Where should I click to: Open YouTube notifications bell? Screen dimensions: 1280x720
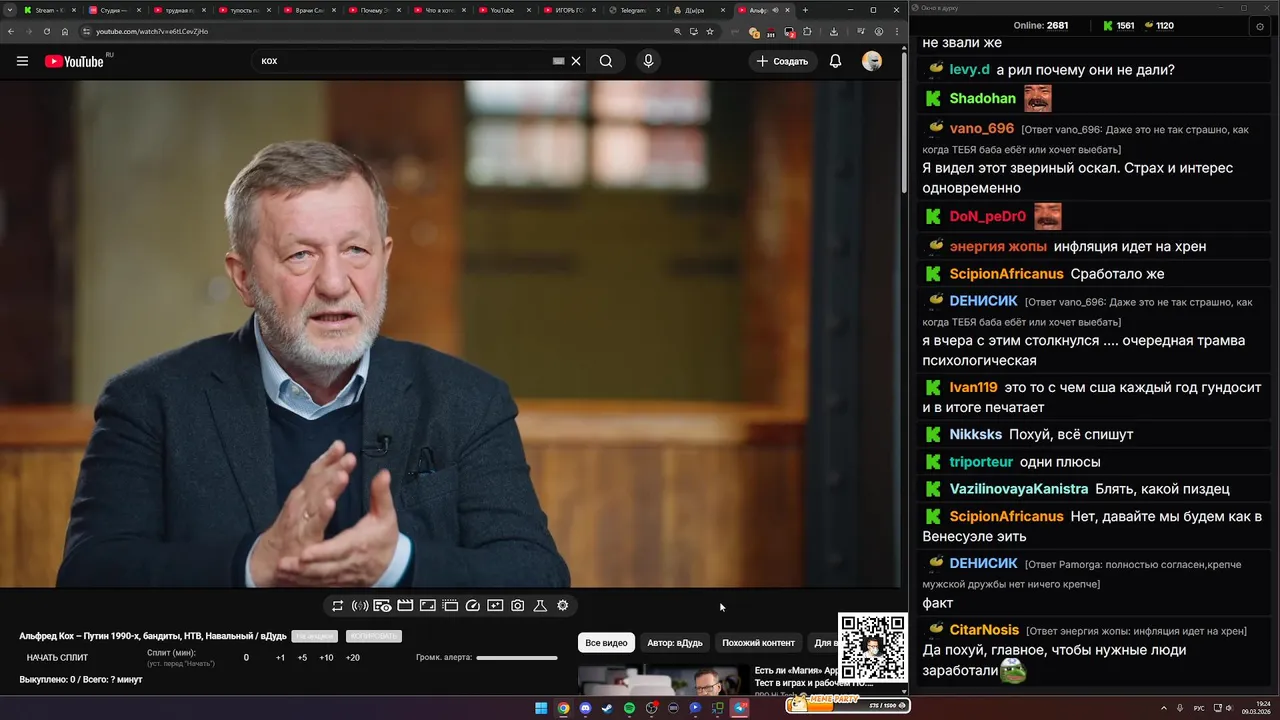(835, 61)
